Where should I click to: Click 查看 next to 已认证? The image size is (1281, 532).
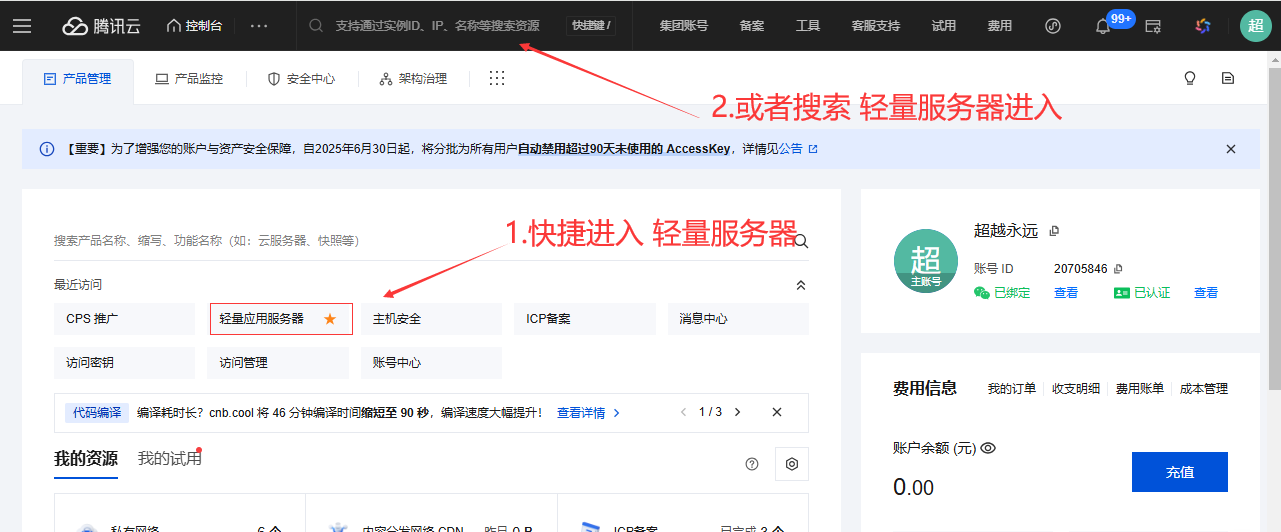tap(1206, 293)
